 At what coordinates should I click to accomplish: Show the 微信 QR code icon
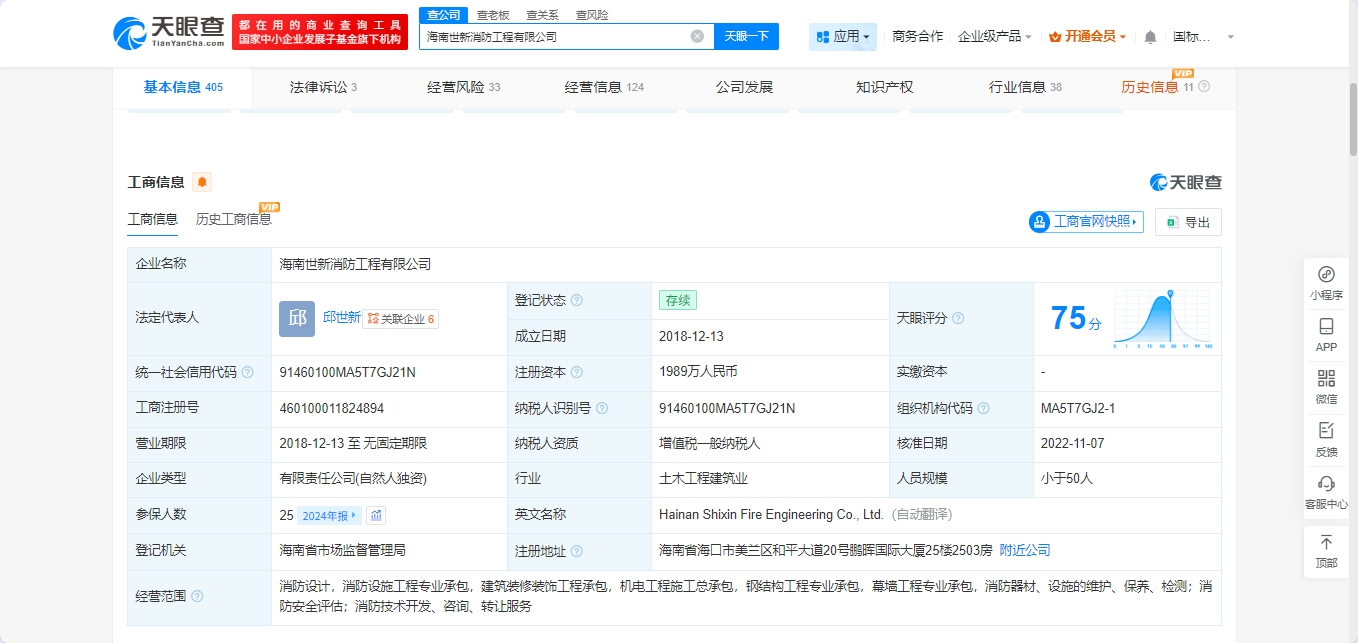click(x=1326, y=386)
